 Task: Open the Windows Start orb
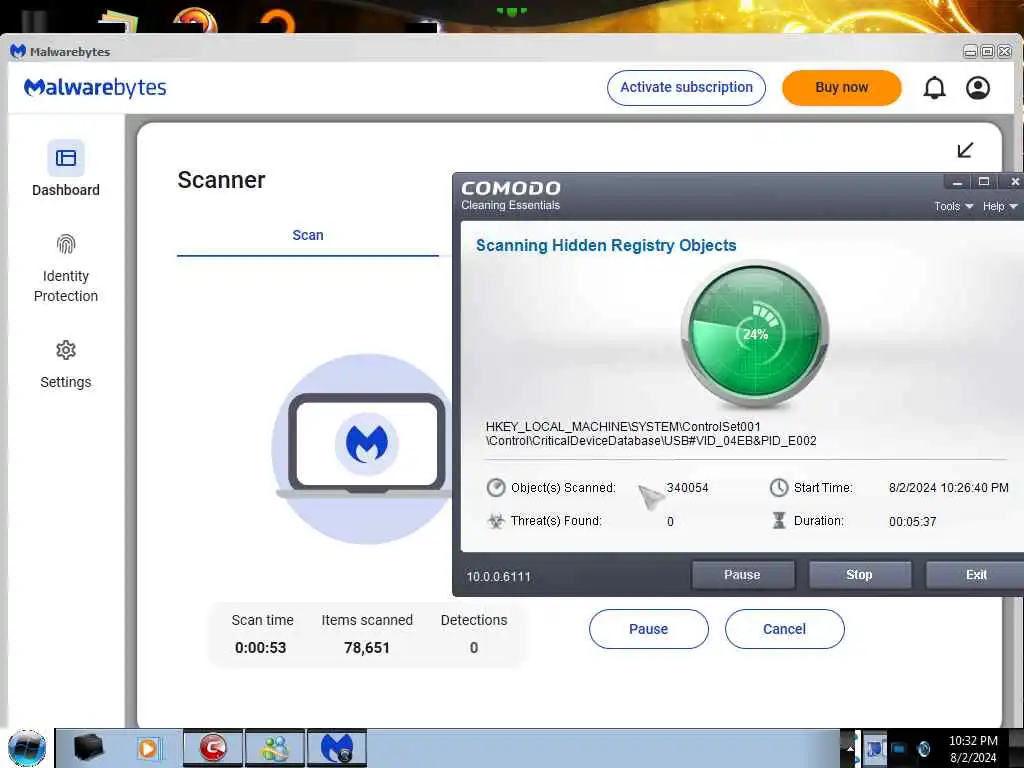[x=27, y=748]
